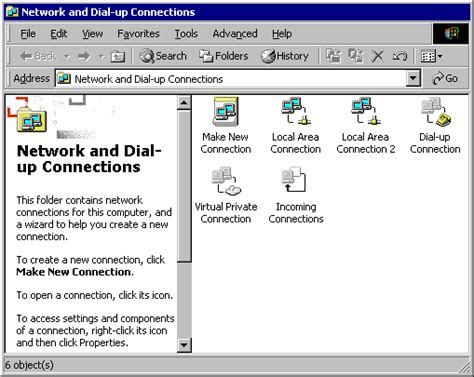Click the left pane scroll up arrow
The height and width of the screenshot is (377, 474).
point(184,103)
